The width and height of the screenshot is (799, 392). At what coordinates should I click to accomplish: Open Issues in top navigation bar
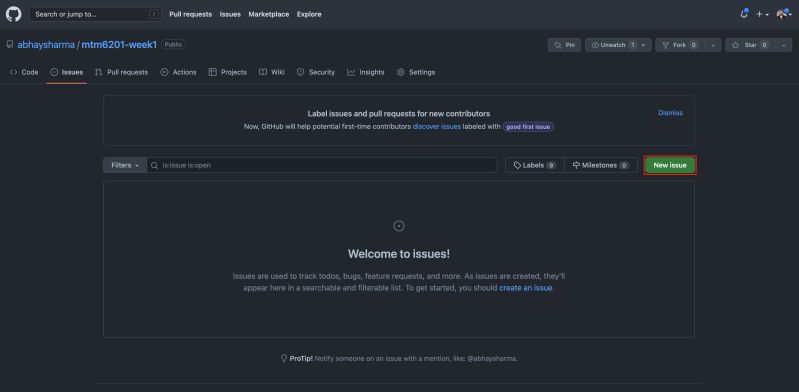(230, 14)
